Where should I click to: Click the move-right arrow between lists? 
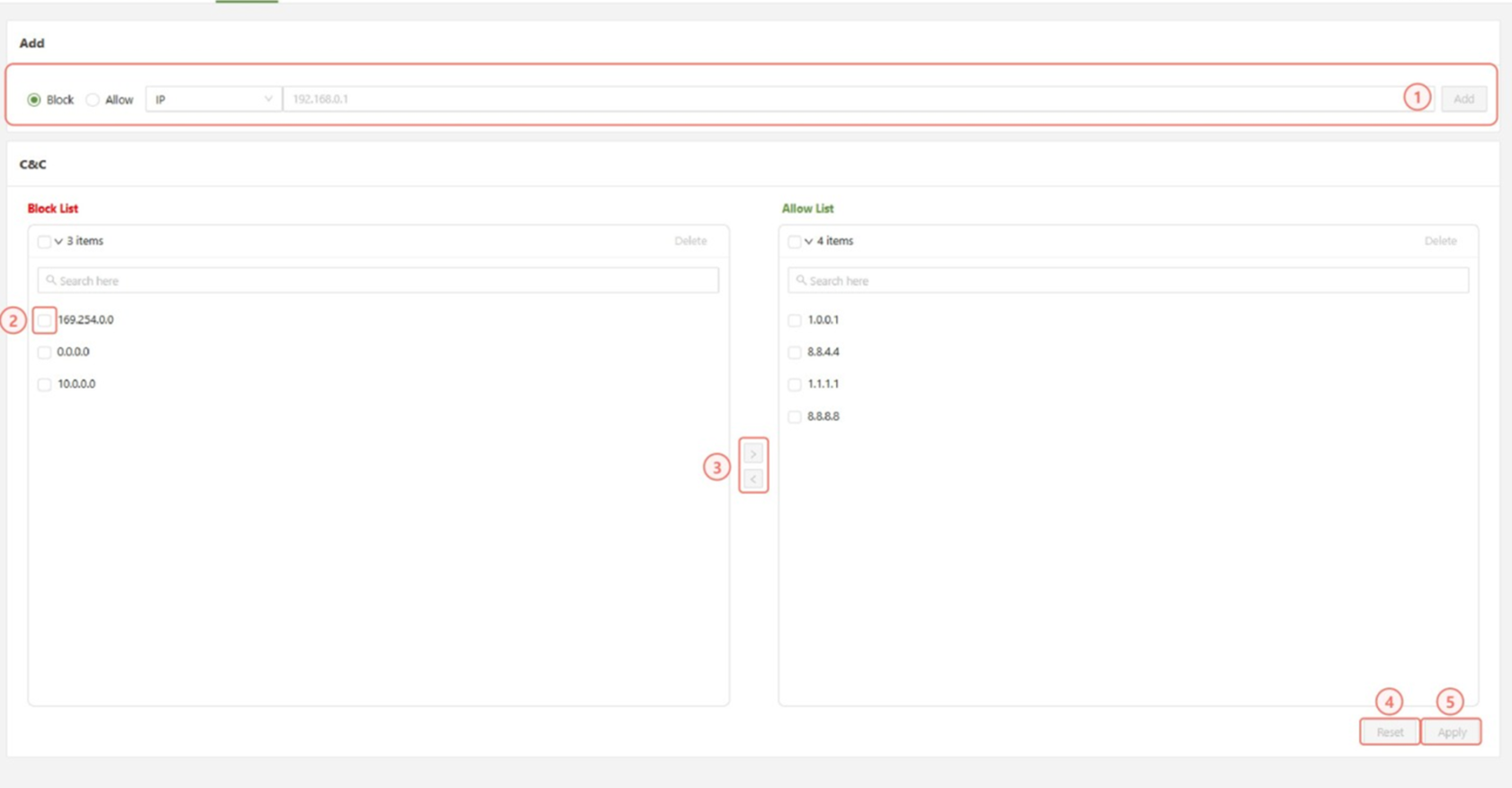(753, 453)
